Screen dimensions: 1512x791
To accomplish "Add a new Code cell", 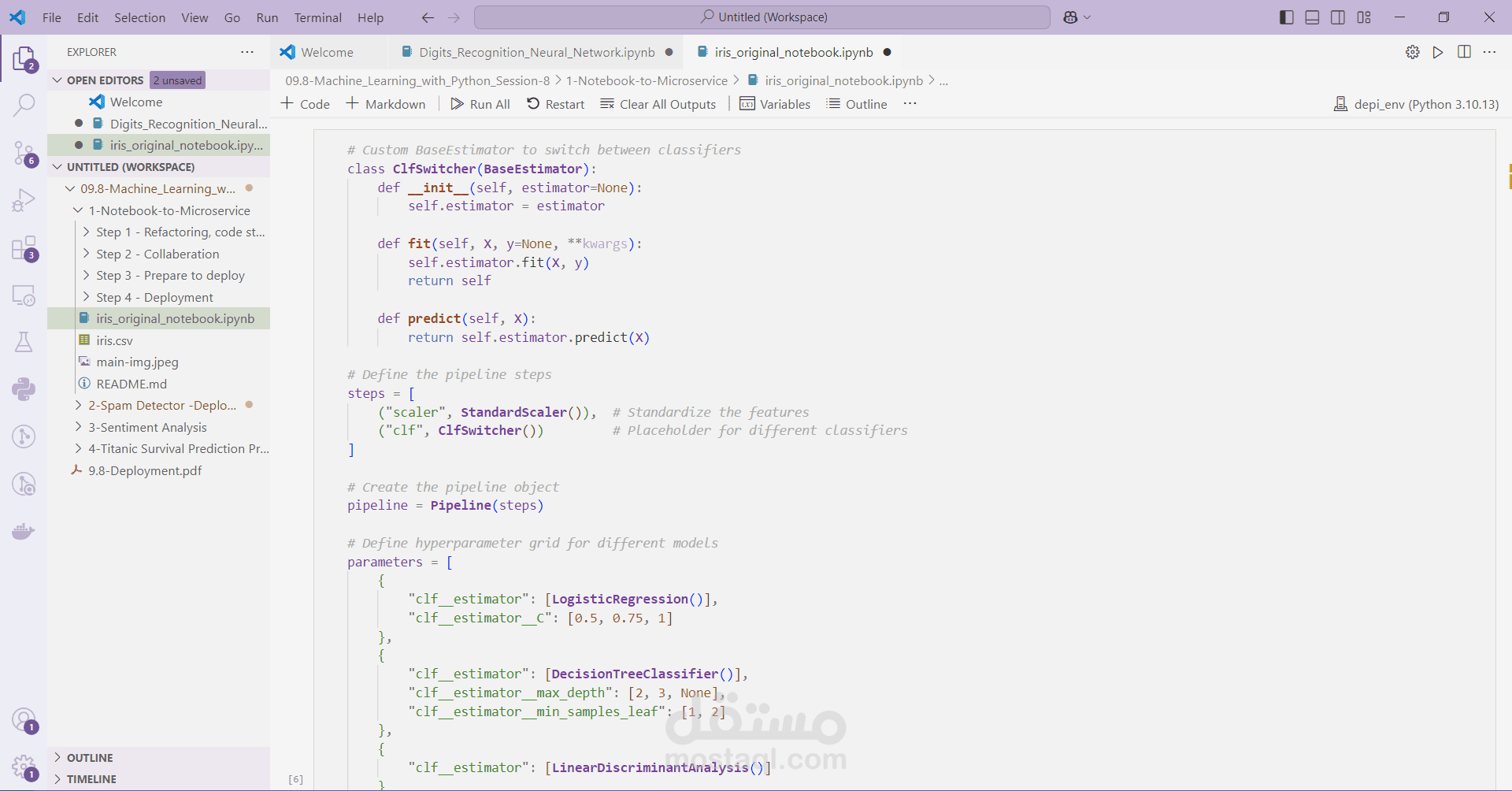I will pyautogui.click(x=306, y=104).
